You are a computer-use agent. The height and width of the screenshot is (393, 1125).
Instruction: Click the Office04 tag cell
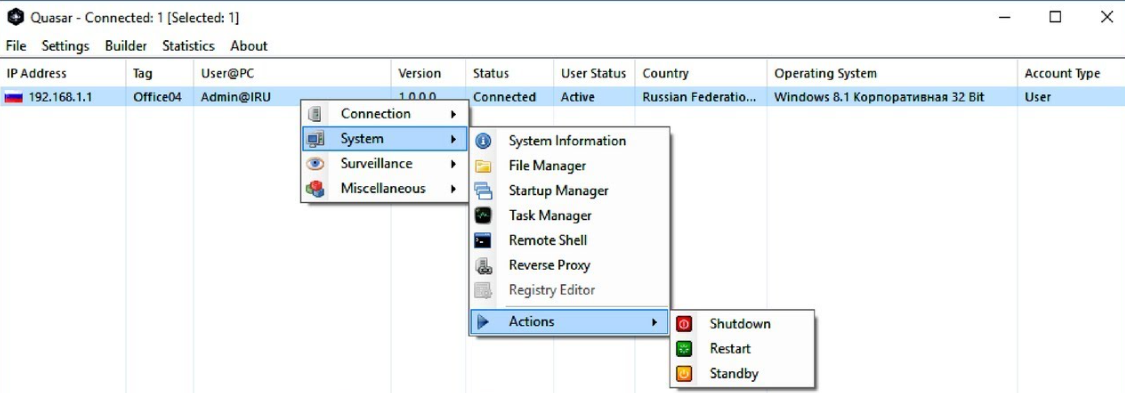click(157, 98)
